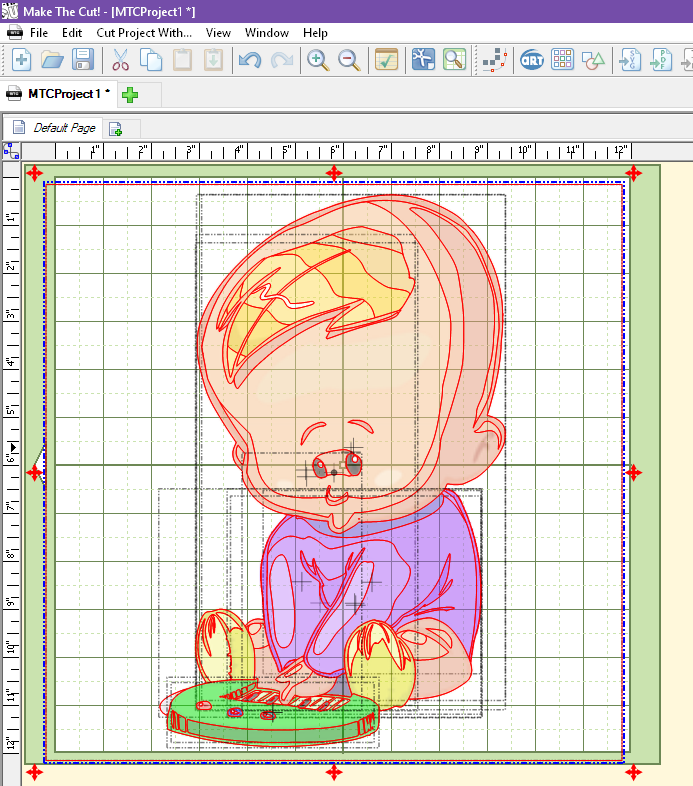Screen dimensions: 693x786
Task: Click the Copy icon in toolbar
Action: tap(151, 60)
